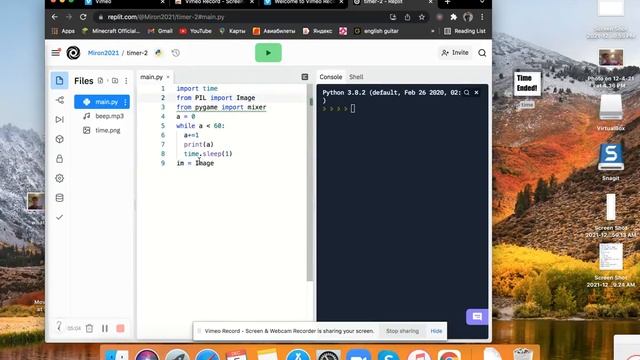The image size is (640, 360).
Task: Open the Packages cube sidebar icon
Action: tap(60, 139)
